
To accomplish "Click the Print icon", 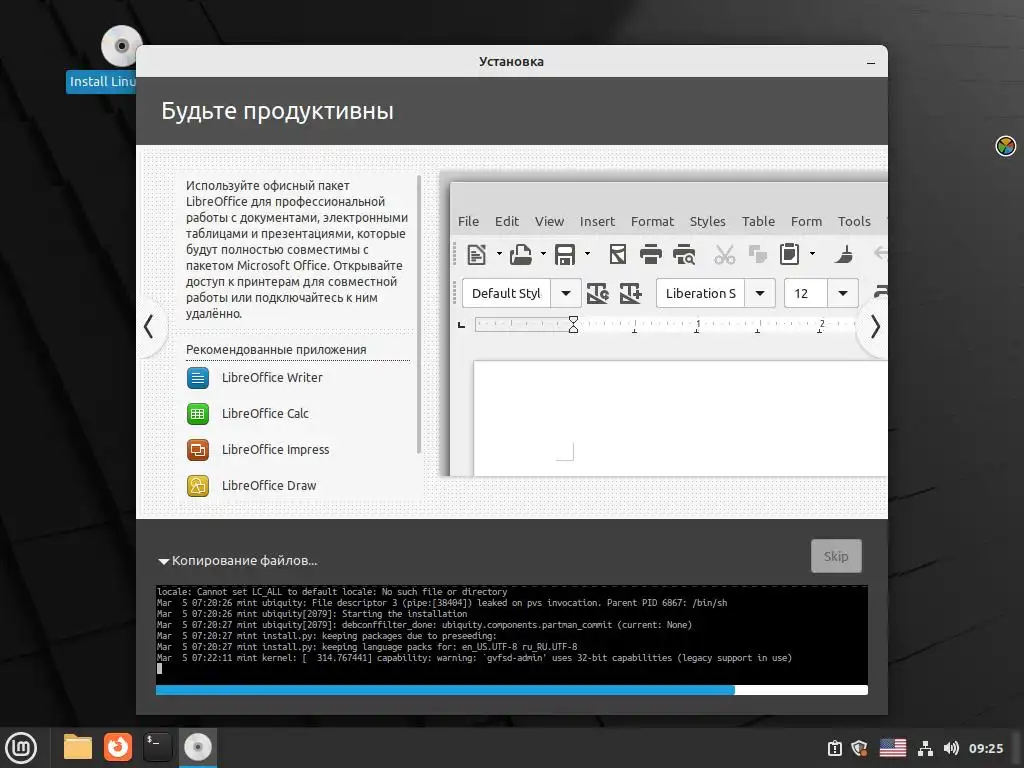I will (x=650, y=254).
